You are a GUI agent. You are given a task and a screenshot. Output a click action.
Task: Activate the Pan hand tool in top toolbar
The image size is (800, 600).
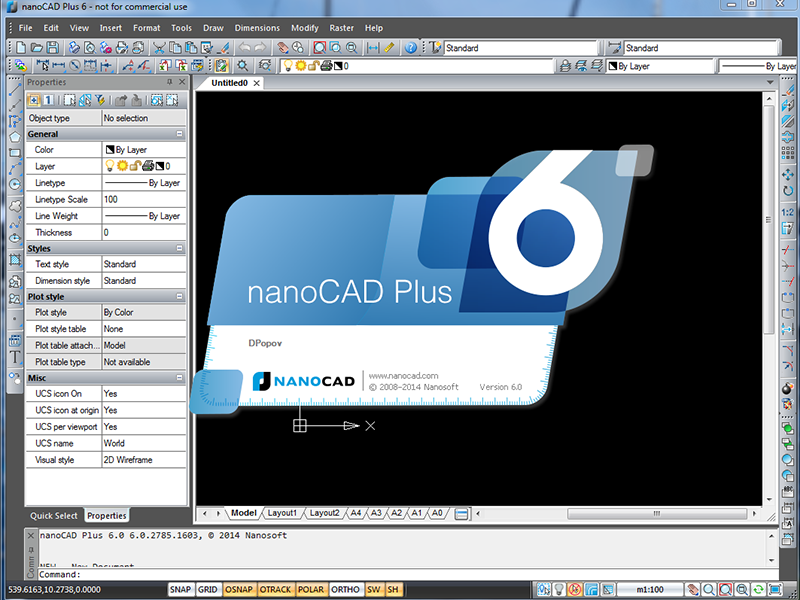click(x=282, y=48)
